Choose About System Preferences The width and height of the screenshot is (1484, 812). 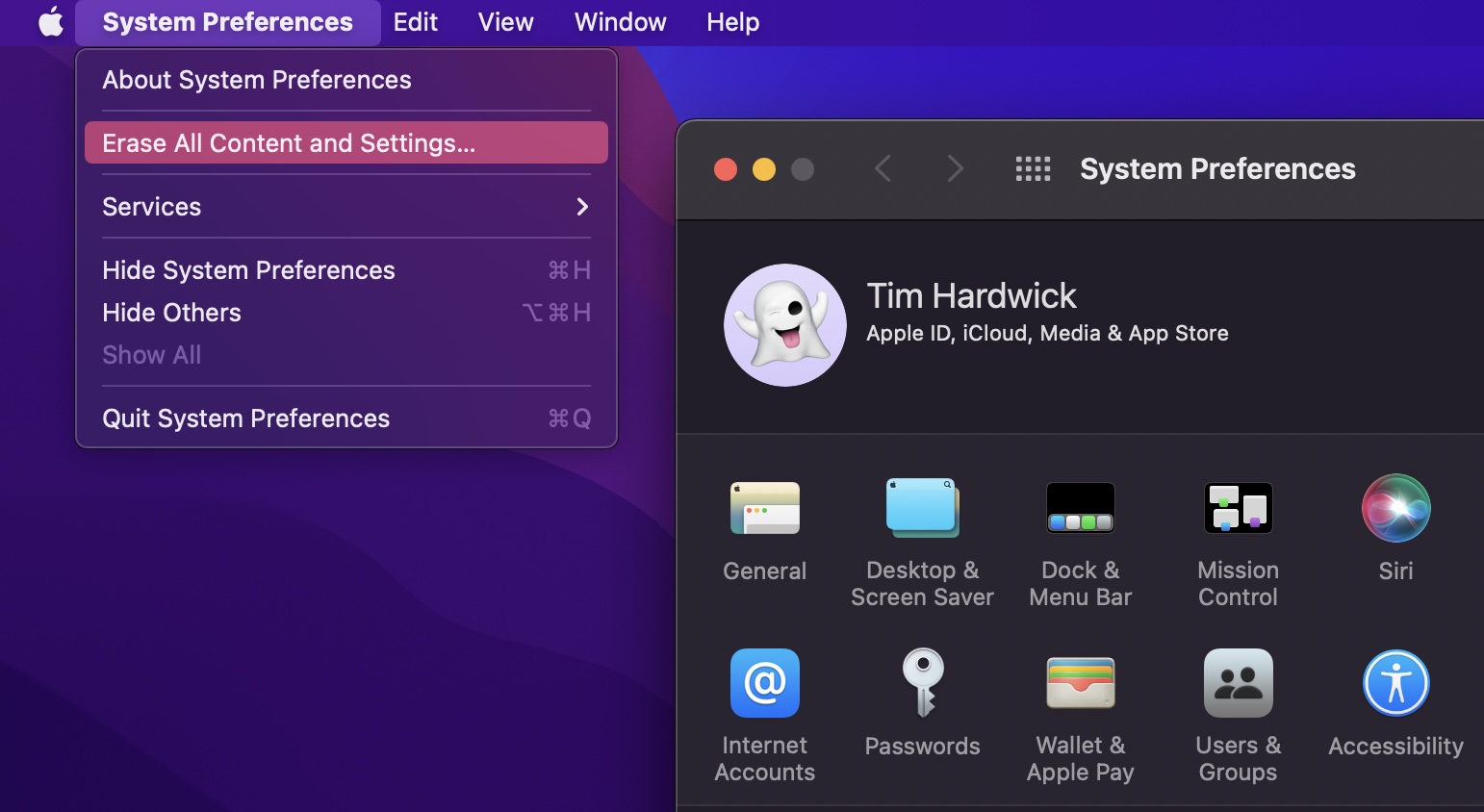[x=345, y=80]
